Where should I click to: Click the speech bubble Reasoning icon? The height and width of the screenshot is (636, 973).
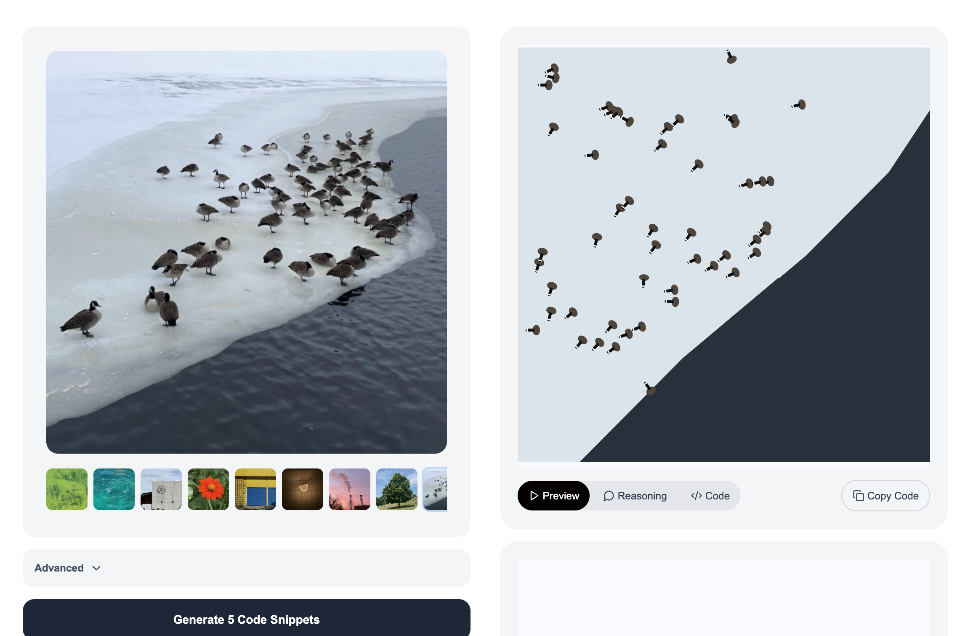tap(609, 496)
